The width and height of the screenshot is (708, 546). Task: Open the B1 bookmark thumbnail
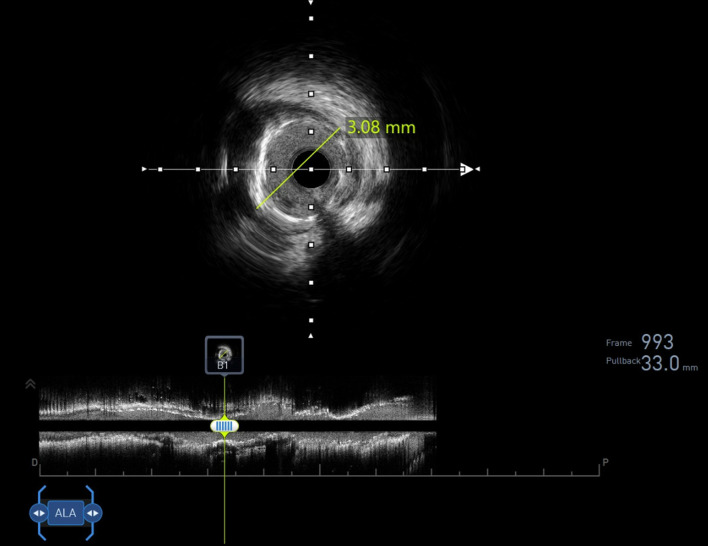coord(224,355)
